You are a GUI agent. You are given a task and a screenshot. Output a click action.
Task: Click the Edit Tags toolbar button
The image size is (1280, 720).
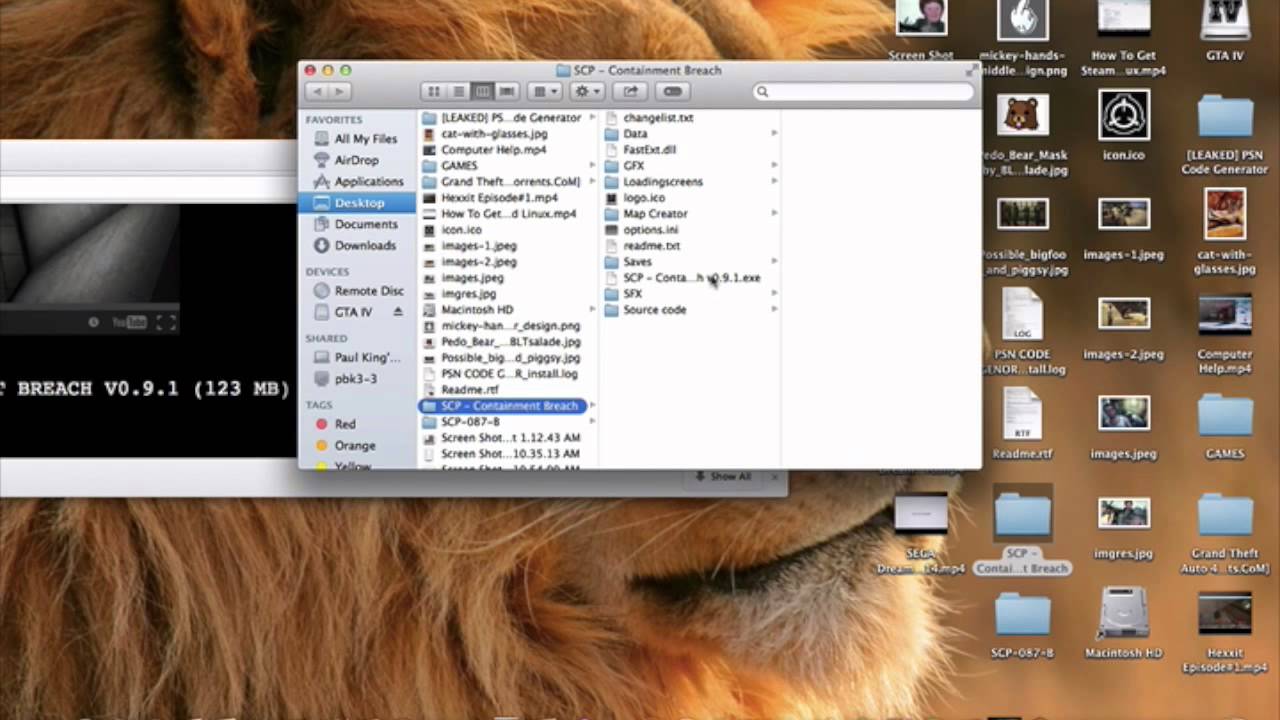[x=673, y=91]
